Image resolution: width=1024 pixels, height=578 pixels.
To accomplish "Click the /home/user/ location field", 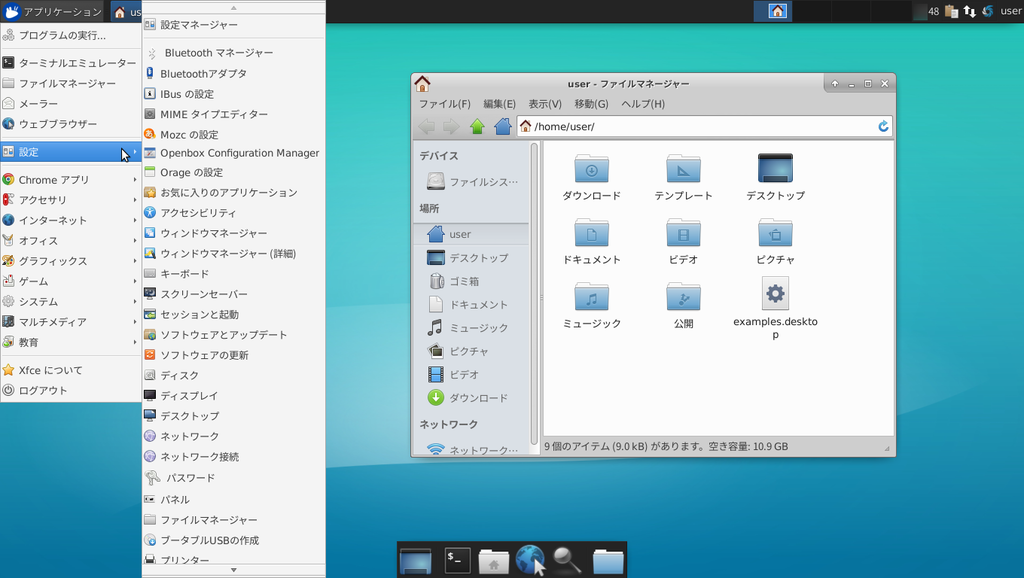I will point(704,126).
